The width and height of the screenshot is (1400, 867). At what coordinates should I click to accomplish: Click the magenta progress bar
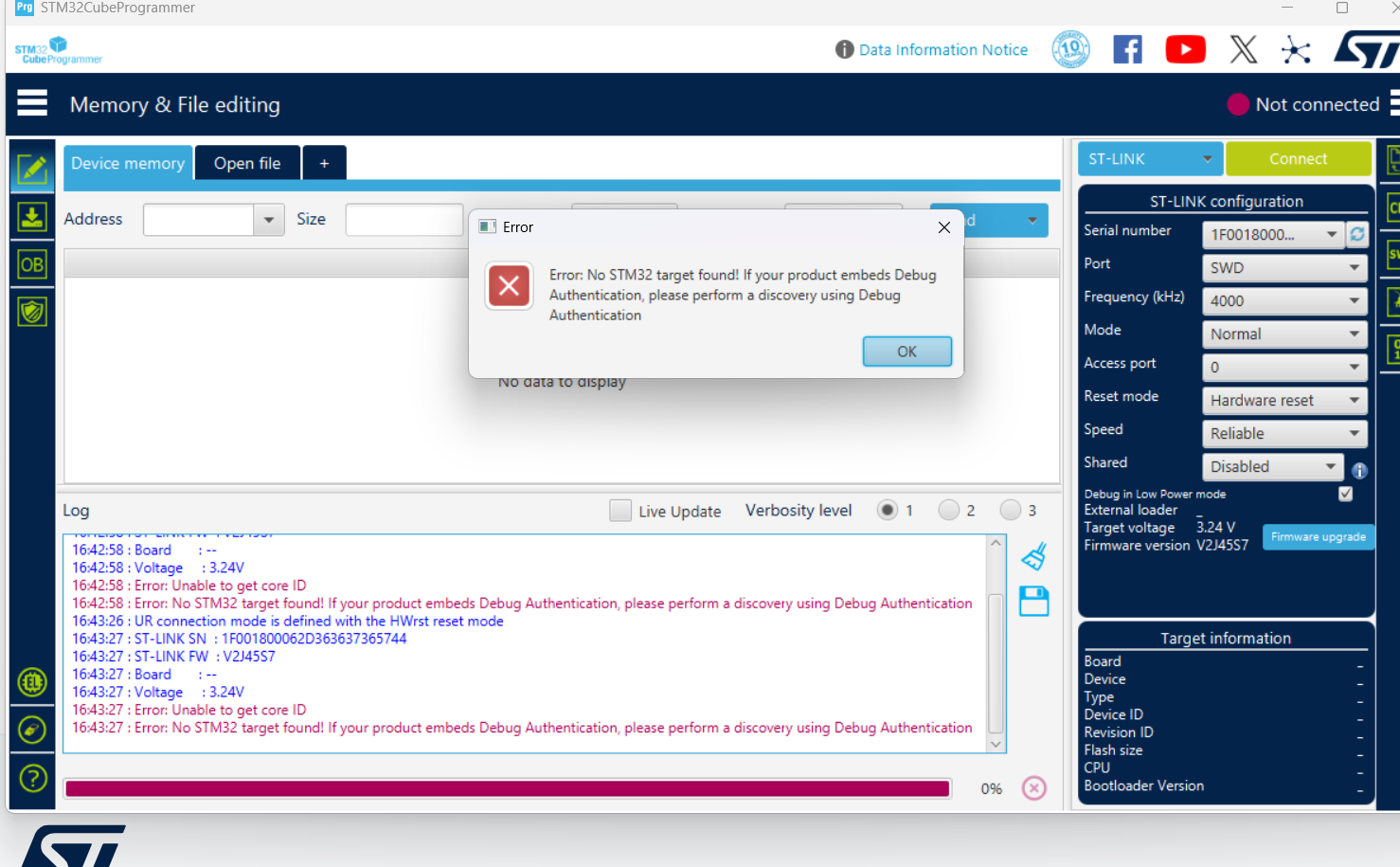pos(507,788)
